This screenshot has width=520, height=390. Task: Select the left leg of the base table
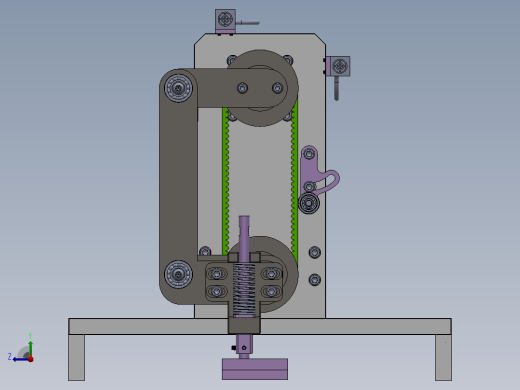(x=77, y=357)
